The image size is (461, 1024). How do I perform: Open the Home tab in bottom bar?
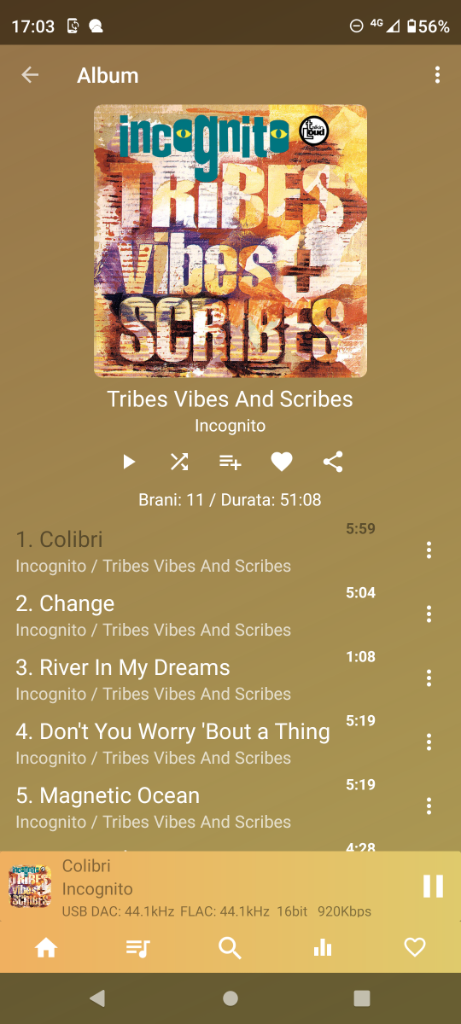click(46, 948)
